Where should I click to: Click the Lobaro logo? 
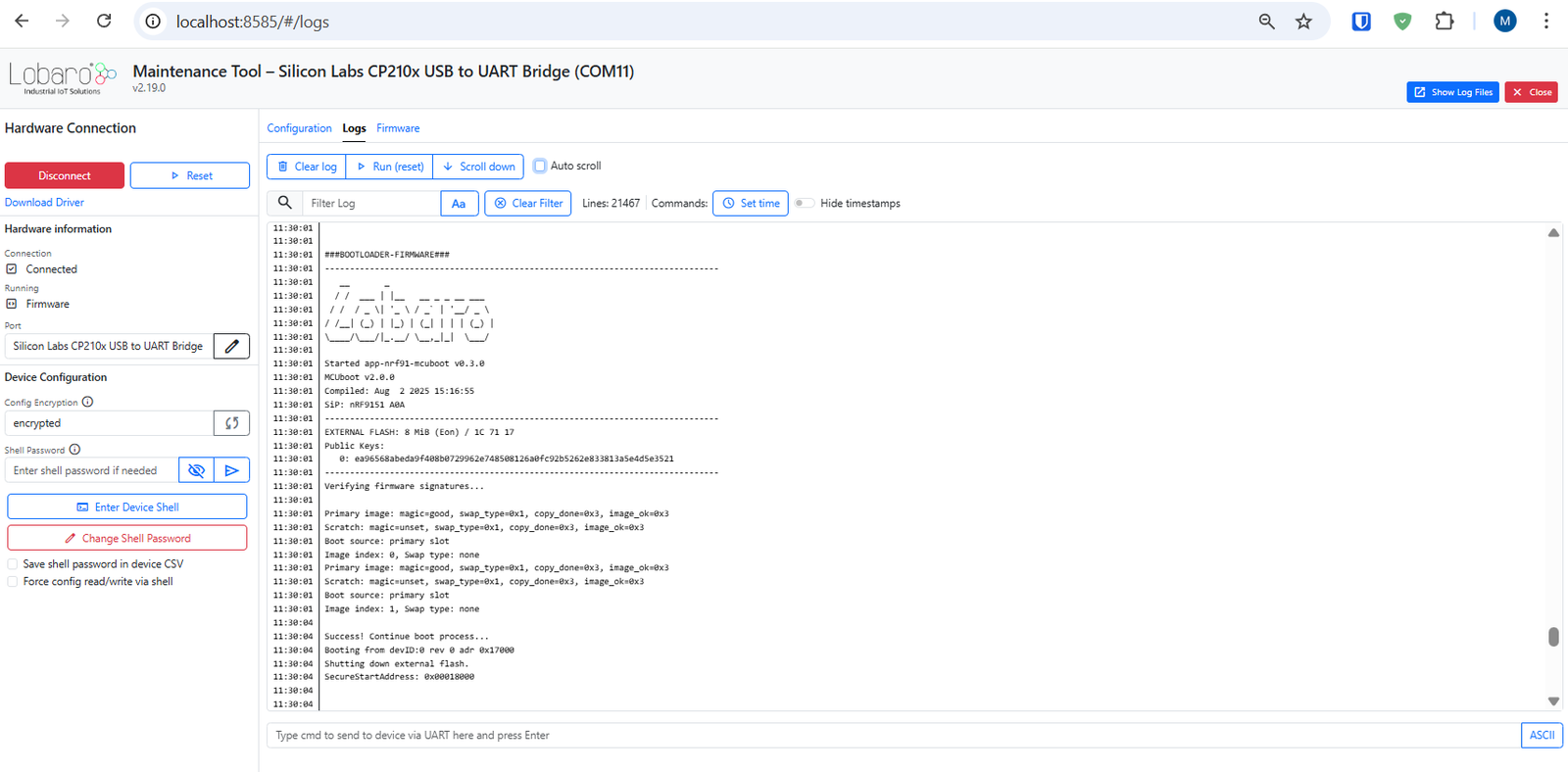(x=63, y=77)
